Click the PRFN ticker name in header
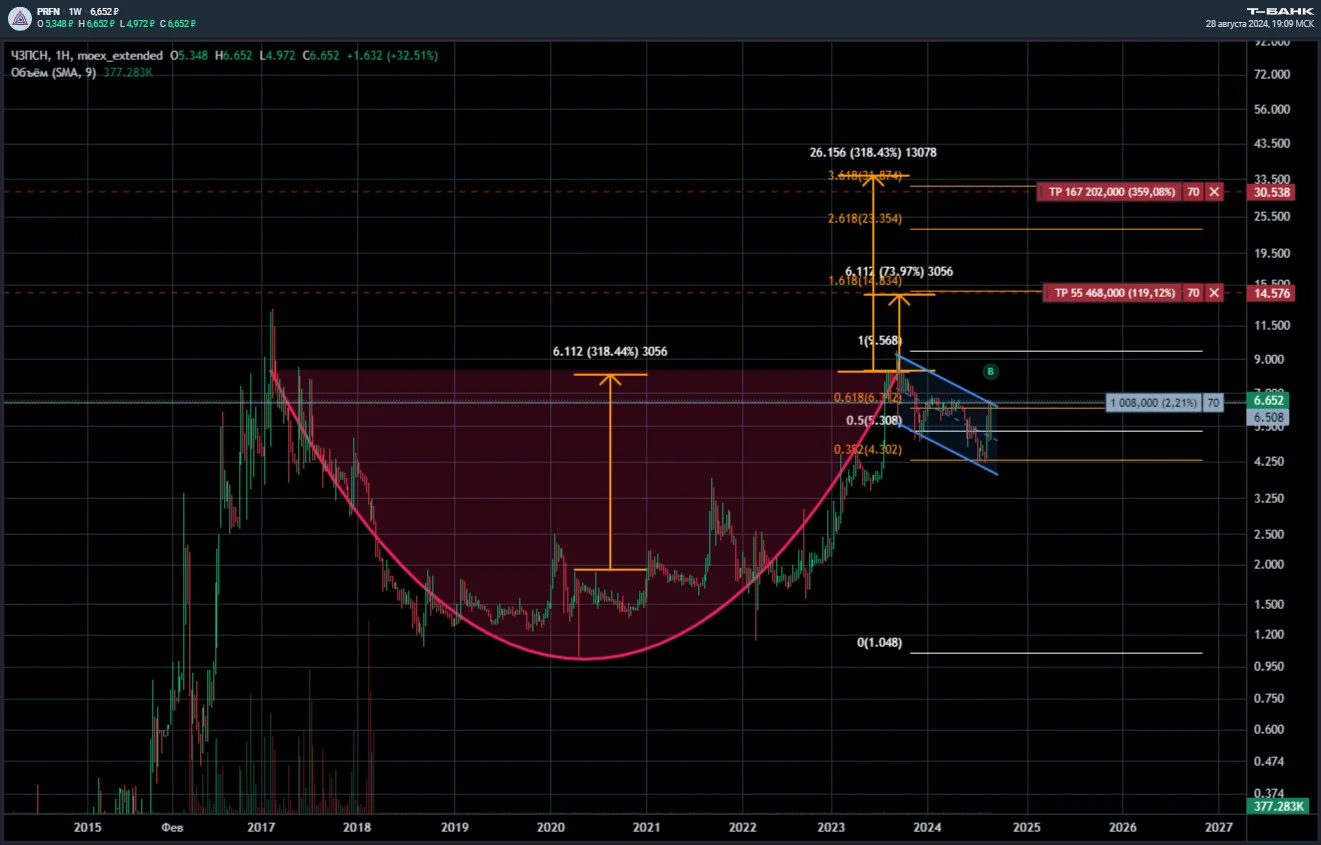1321x845 pixels. click(x=47, y=11)
